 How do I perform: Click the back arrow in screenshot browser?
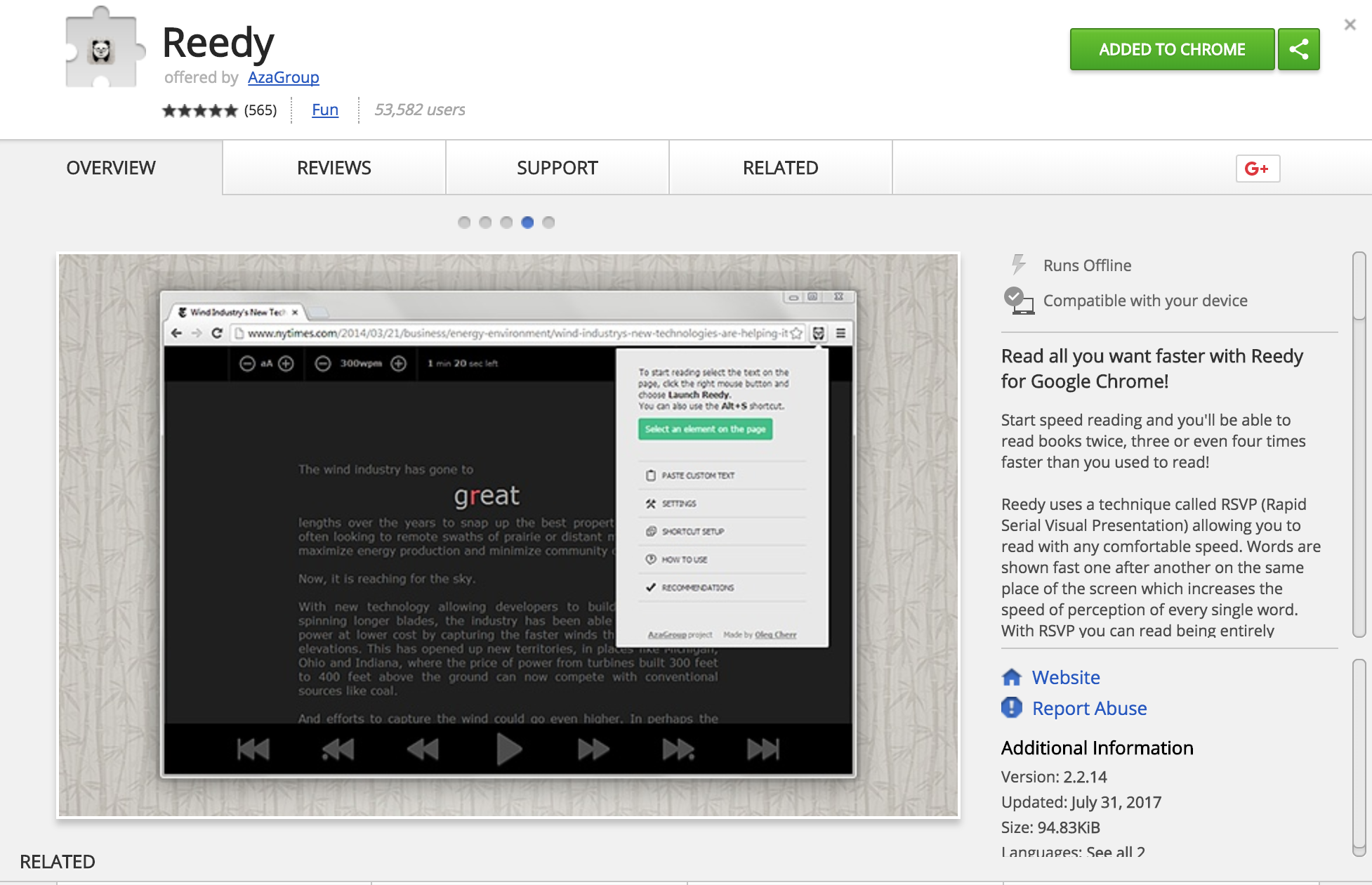tap(177, 333)
